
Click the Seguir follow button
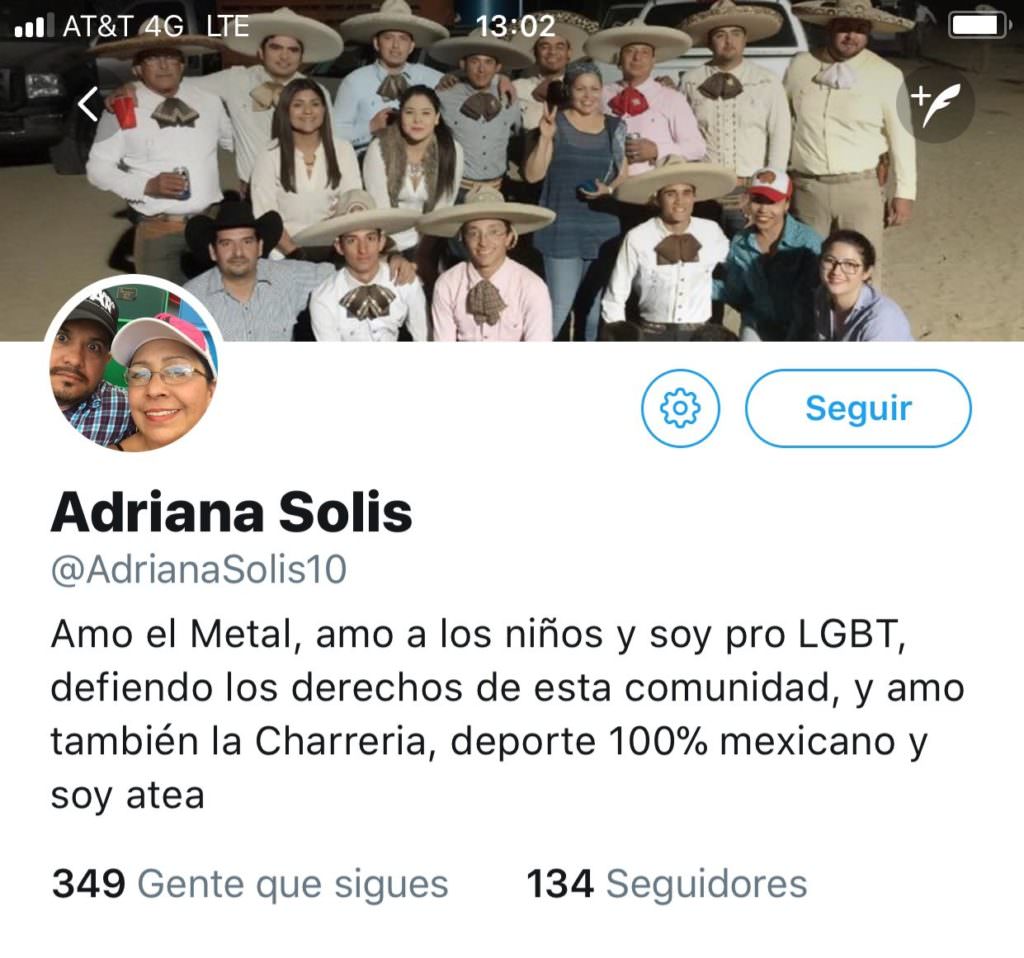pyautogui.click(x=858, y=409)
